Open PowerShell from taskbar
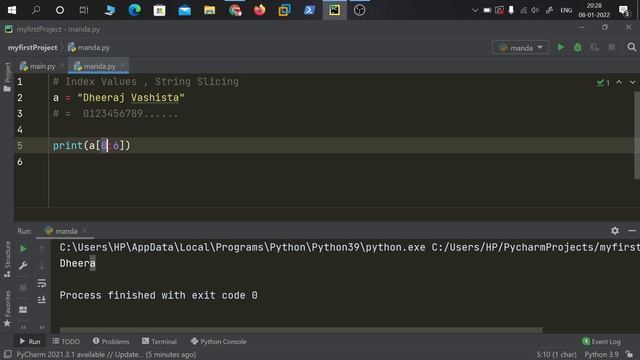Image resolution: width=640 pixels, height=360 pixels. (309, 10)
